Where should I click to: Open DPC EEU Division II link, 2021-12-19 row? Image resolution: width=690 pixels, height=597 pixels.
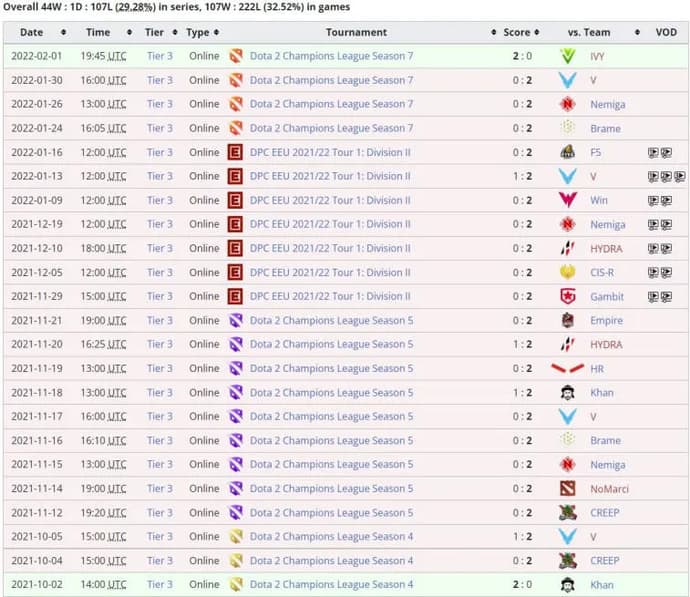tap(330, 224)
